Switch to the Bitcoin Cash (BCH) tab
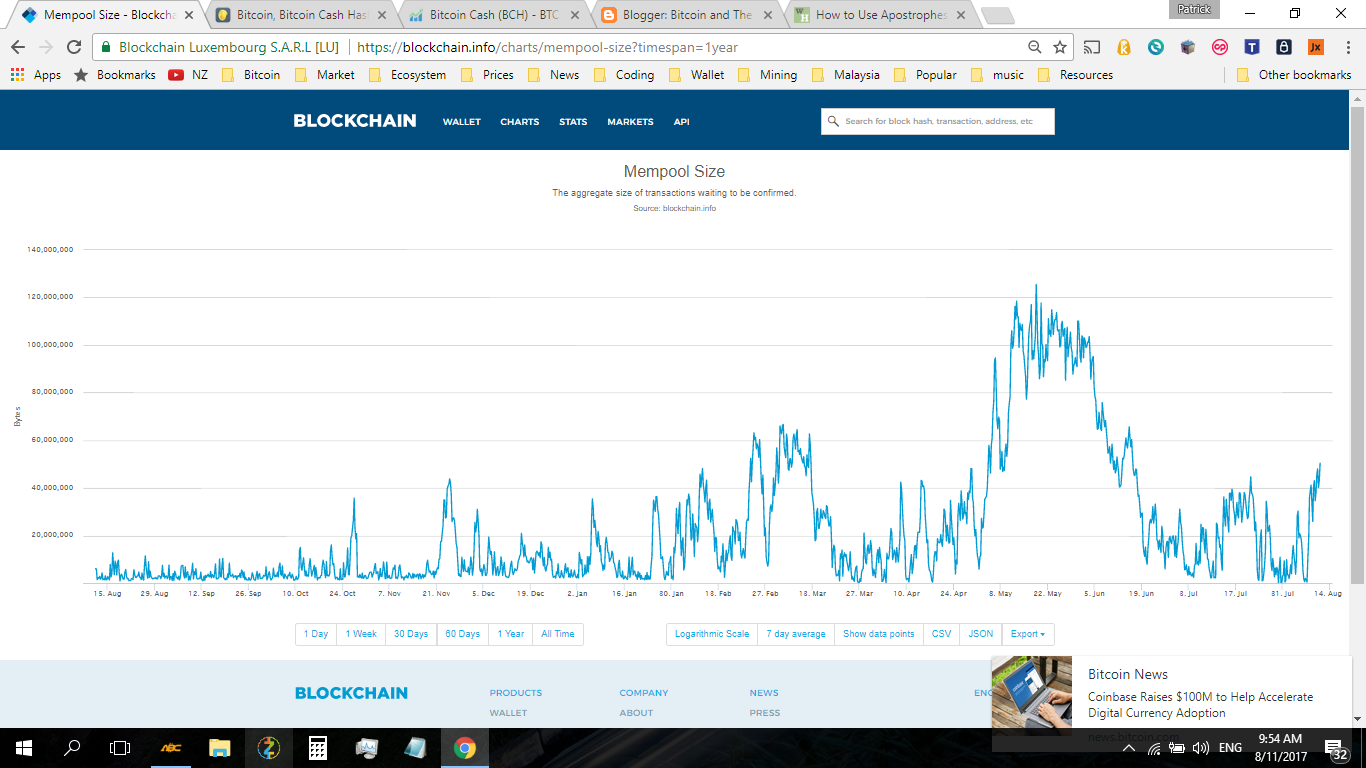 tap(493, 15)
